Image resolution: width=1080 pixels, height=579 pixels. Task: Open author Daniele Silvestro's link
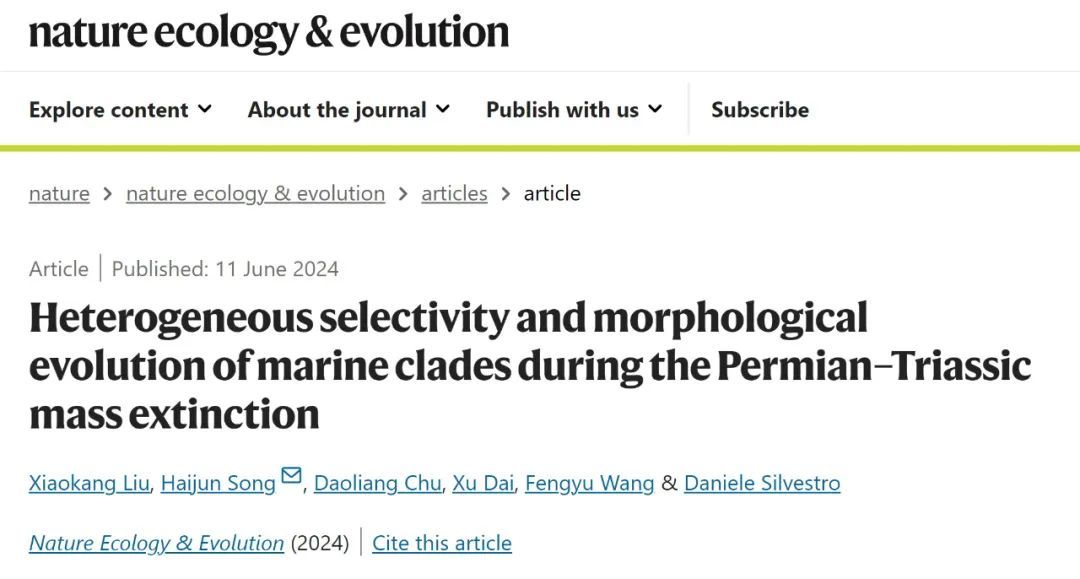pyautogui.click(x=762, y=483)
